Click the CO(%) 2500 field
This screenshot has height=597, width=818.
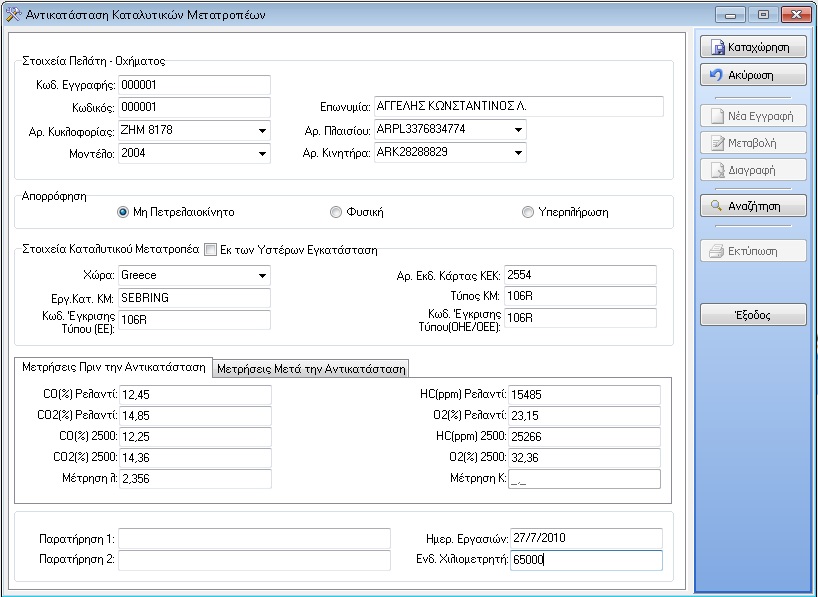[195, 436]
